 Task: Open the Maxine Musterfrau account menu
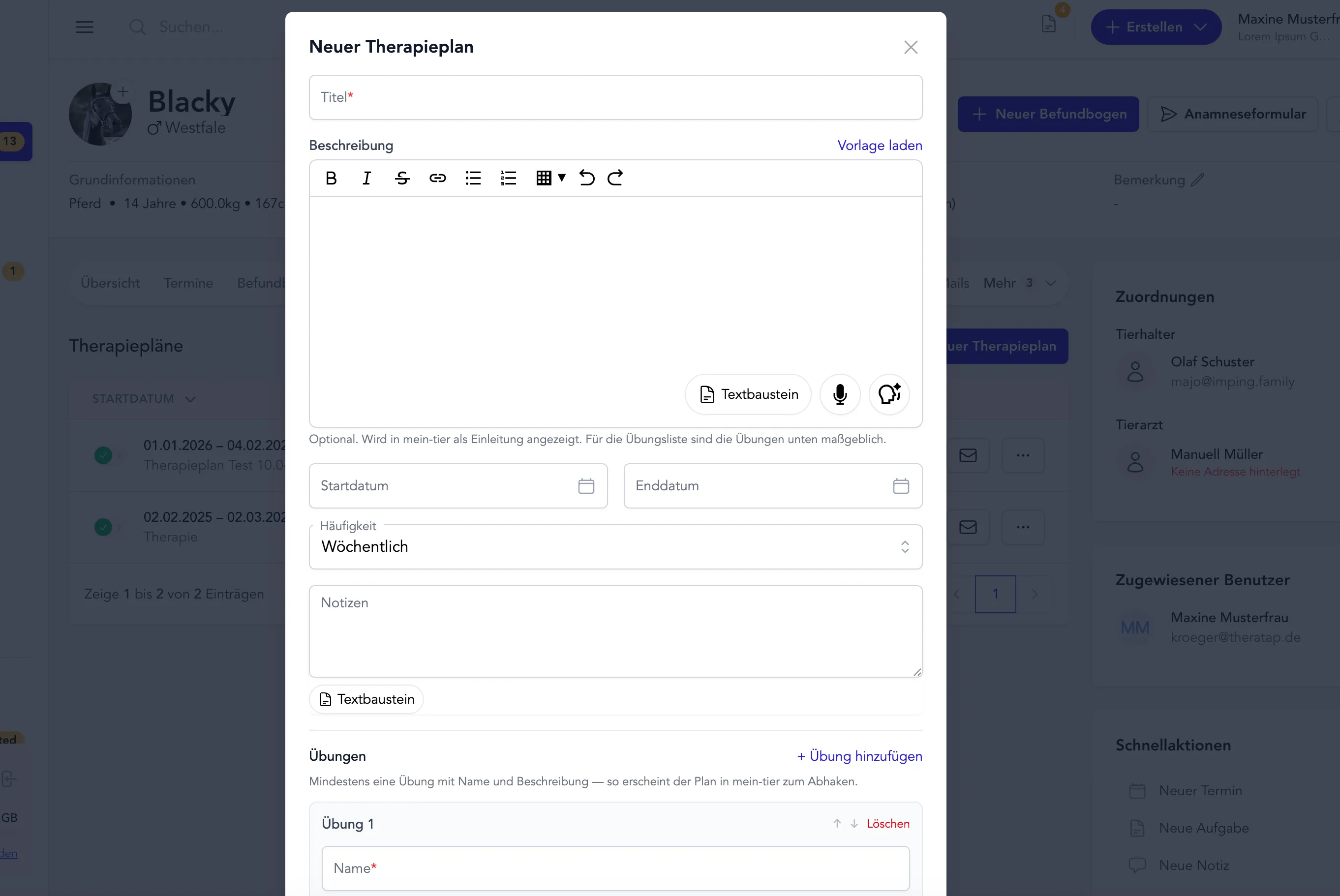[x=1288, y=27]
